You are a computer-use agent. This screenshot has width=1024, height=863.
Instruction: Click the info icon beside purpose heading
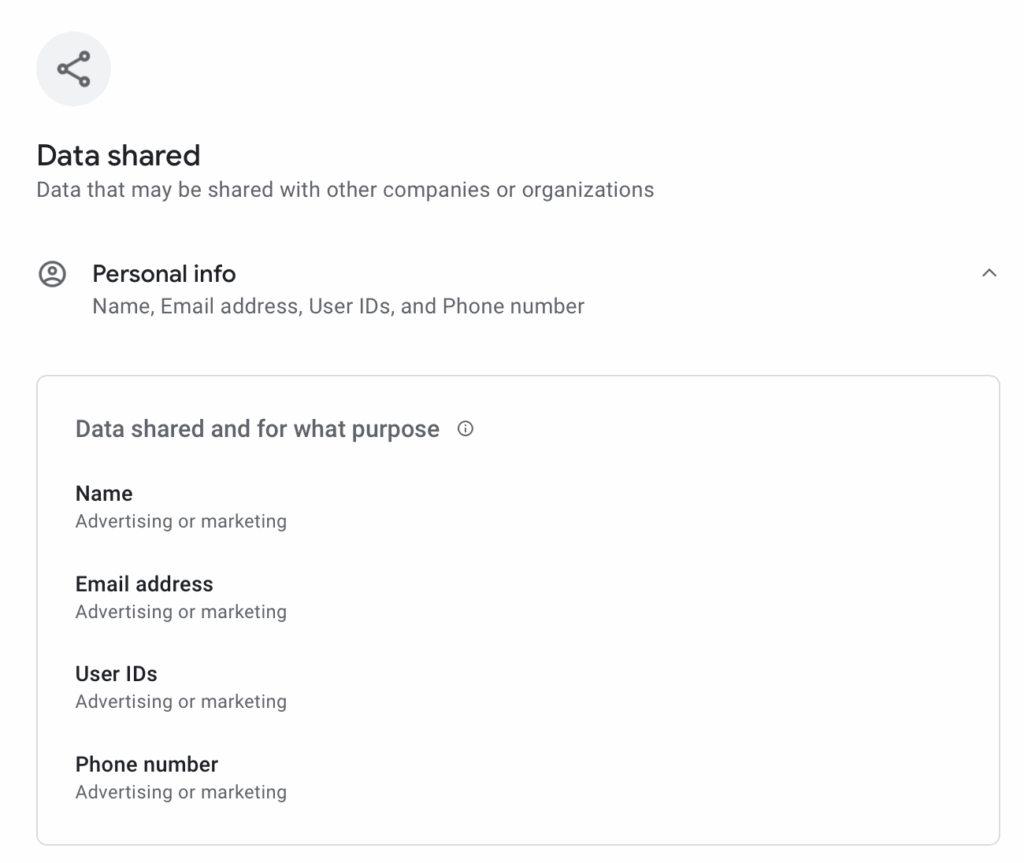pyautogui.click(x=464, y=429)
